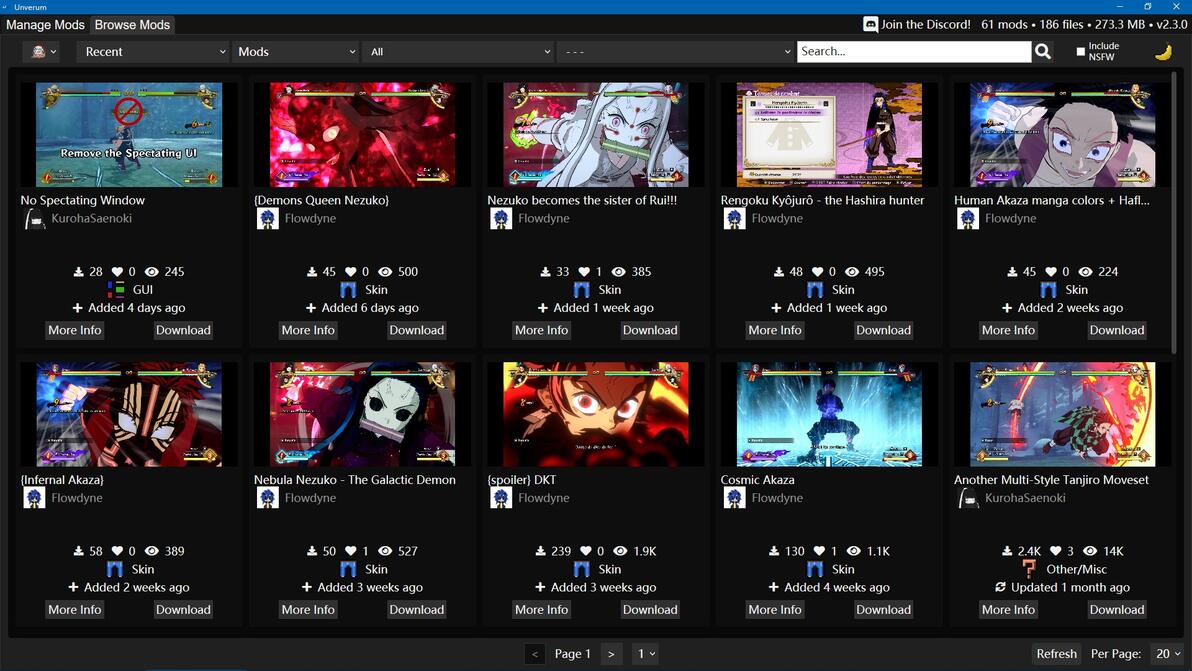Open the Recent sort dropdown
Viewport: 1192px width, 671px height.
pos(153,52)
